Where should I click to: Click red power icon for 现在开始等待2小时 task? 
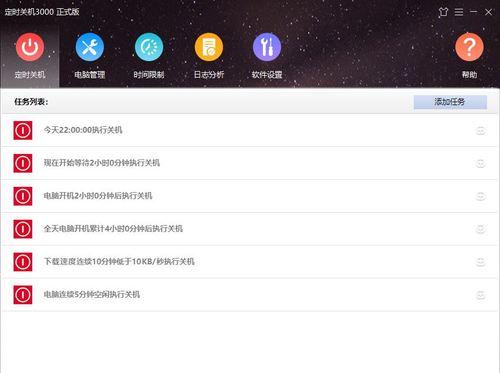point(23,163)
